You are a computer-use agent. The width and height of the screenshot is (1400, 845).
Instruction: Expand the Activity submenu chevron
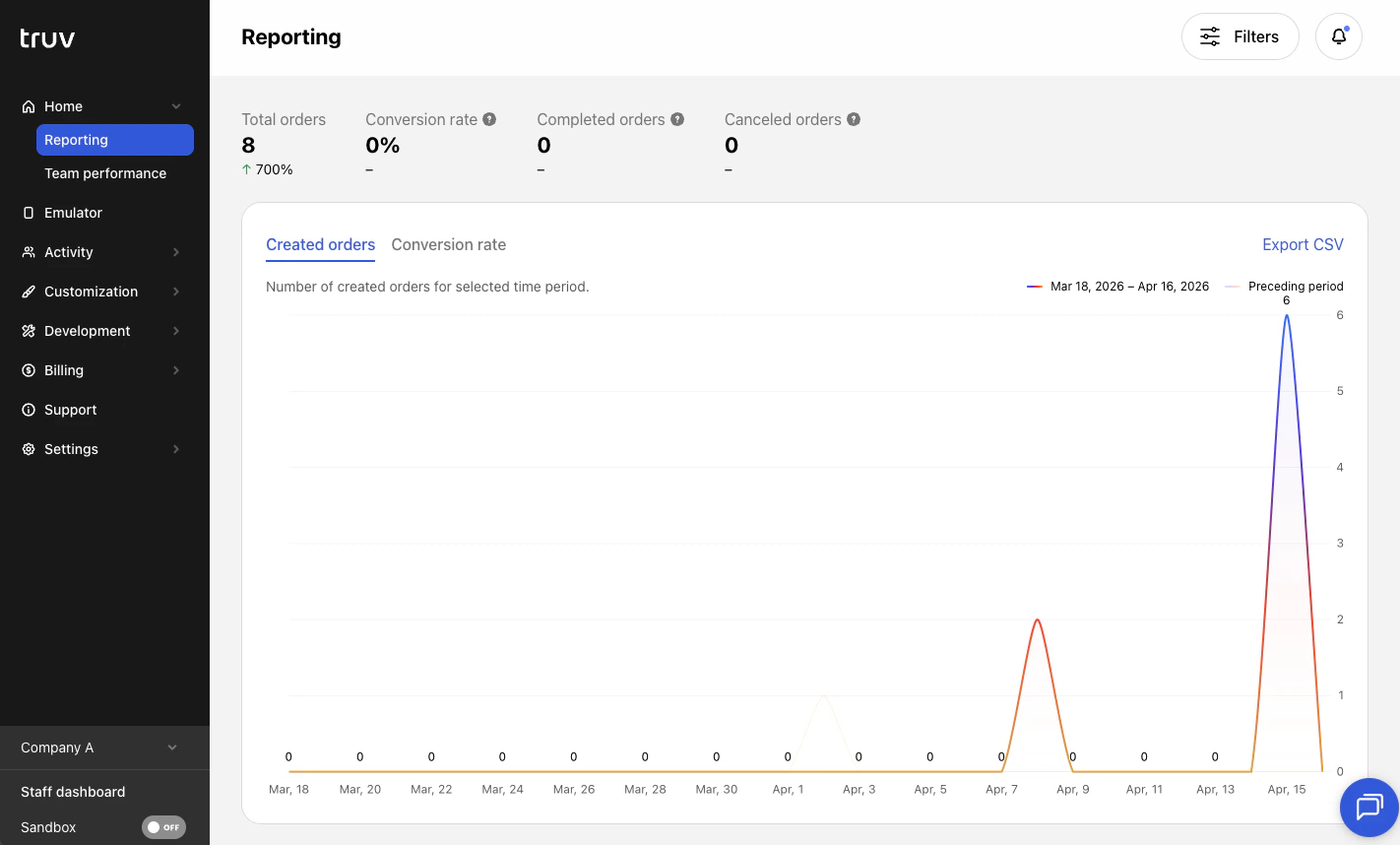[176, 252]
